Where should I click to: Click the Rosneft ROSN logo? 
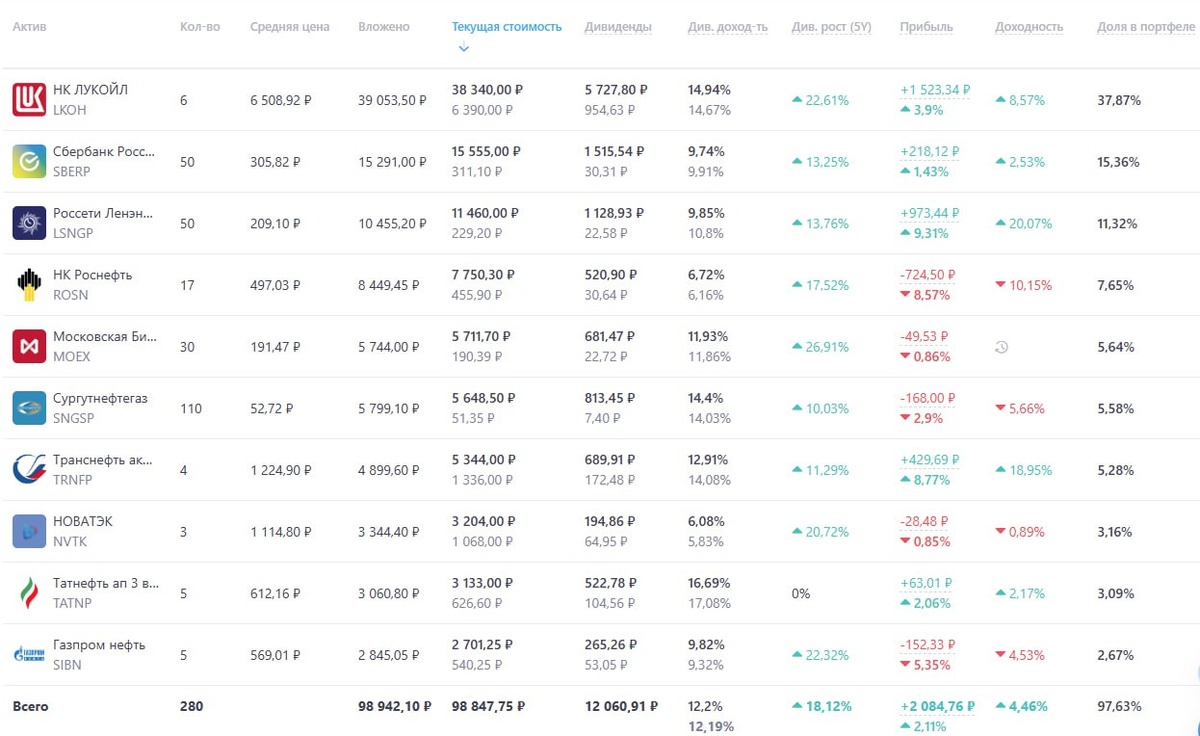tap(29, 285)
